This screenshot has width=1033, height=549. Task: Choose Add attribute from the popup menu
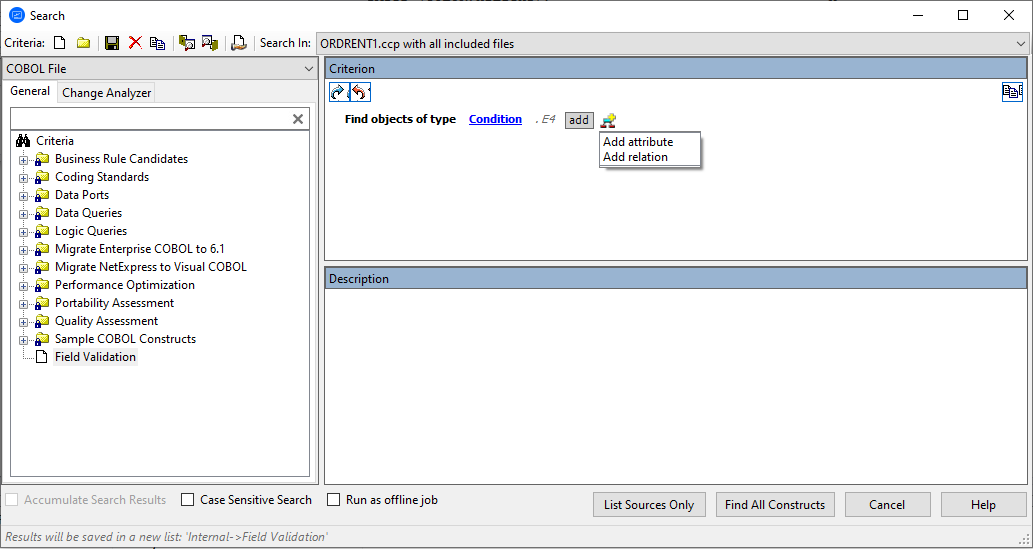point(638,142)
